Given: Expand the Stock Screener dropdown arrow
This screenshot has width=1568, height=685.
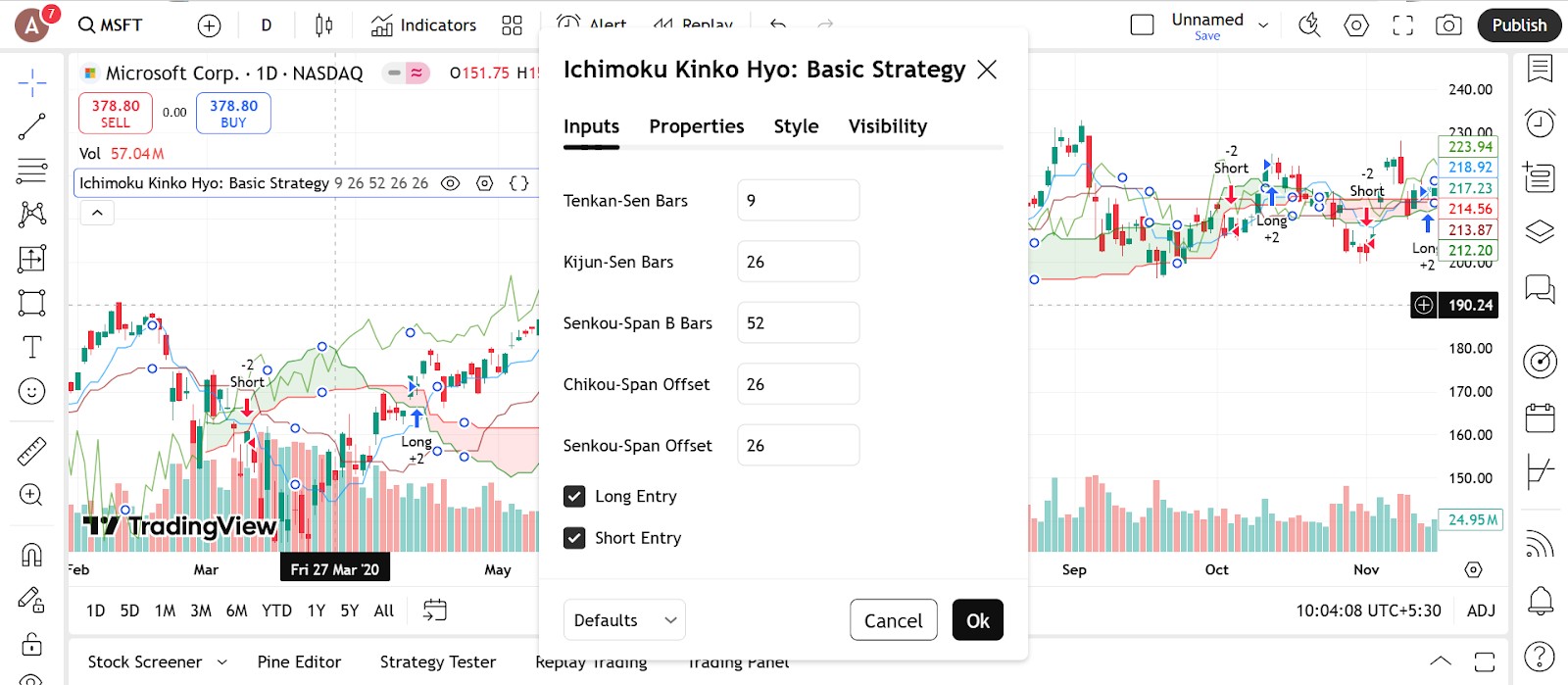Looking at the screenshot, I should (x=222, y=662).
